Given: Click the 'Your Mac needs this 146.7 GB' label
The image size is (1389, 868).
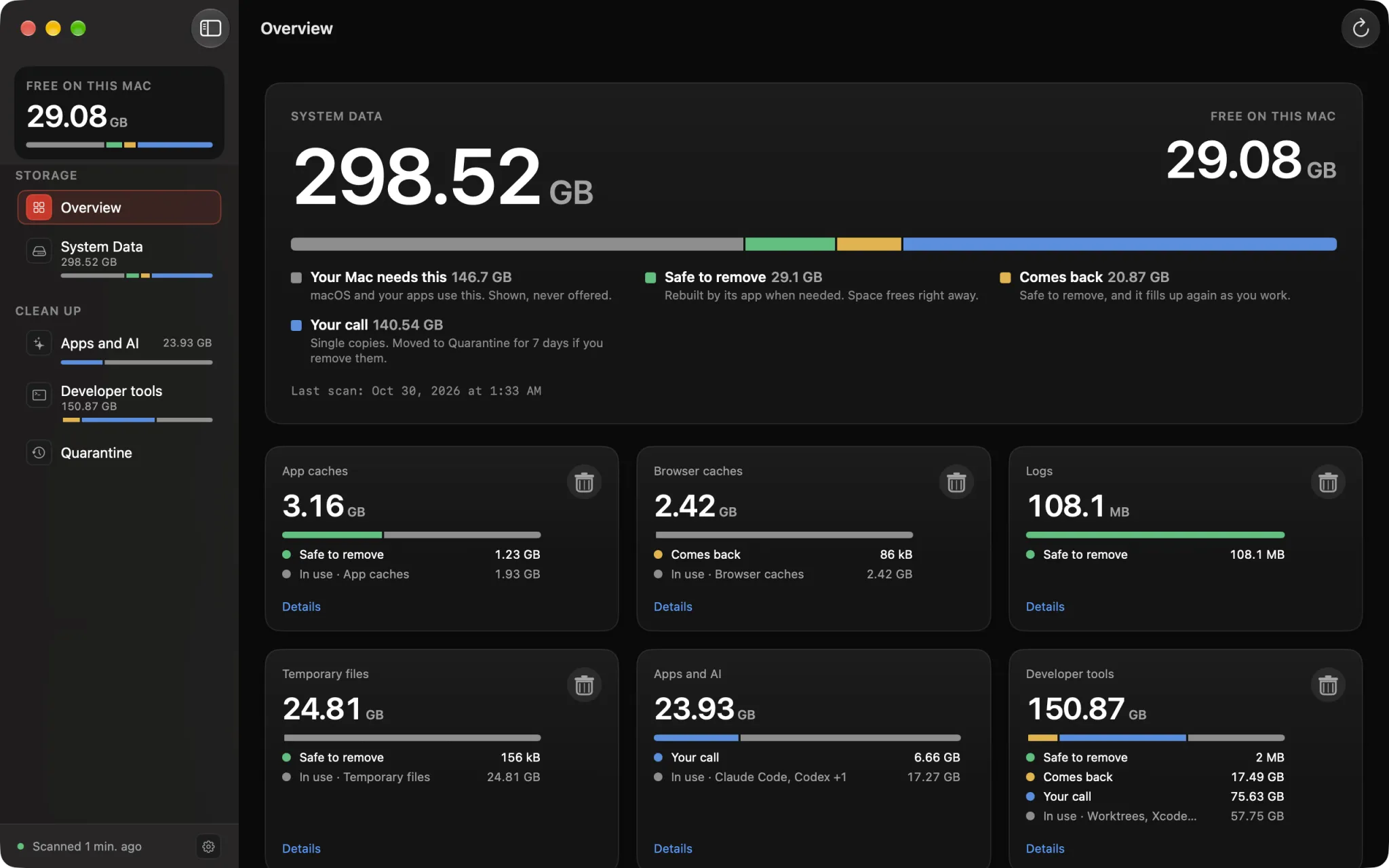Looking at the screenshot, I should 411,277.
